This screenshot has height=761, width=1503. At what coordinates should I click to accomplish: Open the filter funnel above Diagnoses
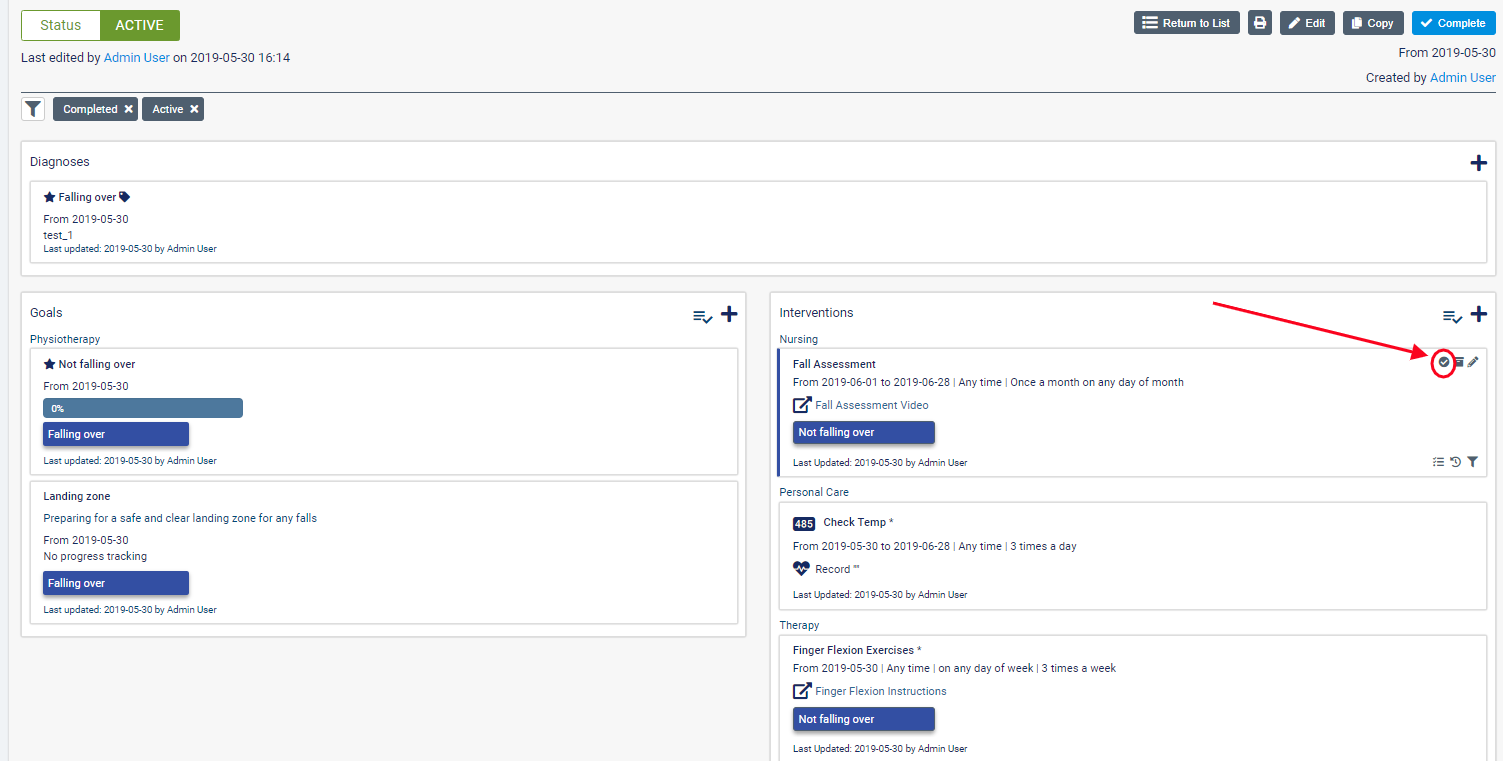tap(33, 109)
